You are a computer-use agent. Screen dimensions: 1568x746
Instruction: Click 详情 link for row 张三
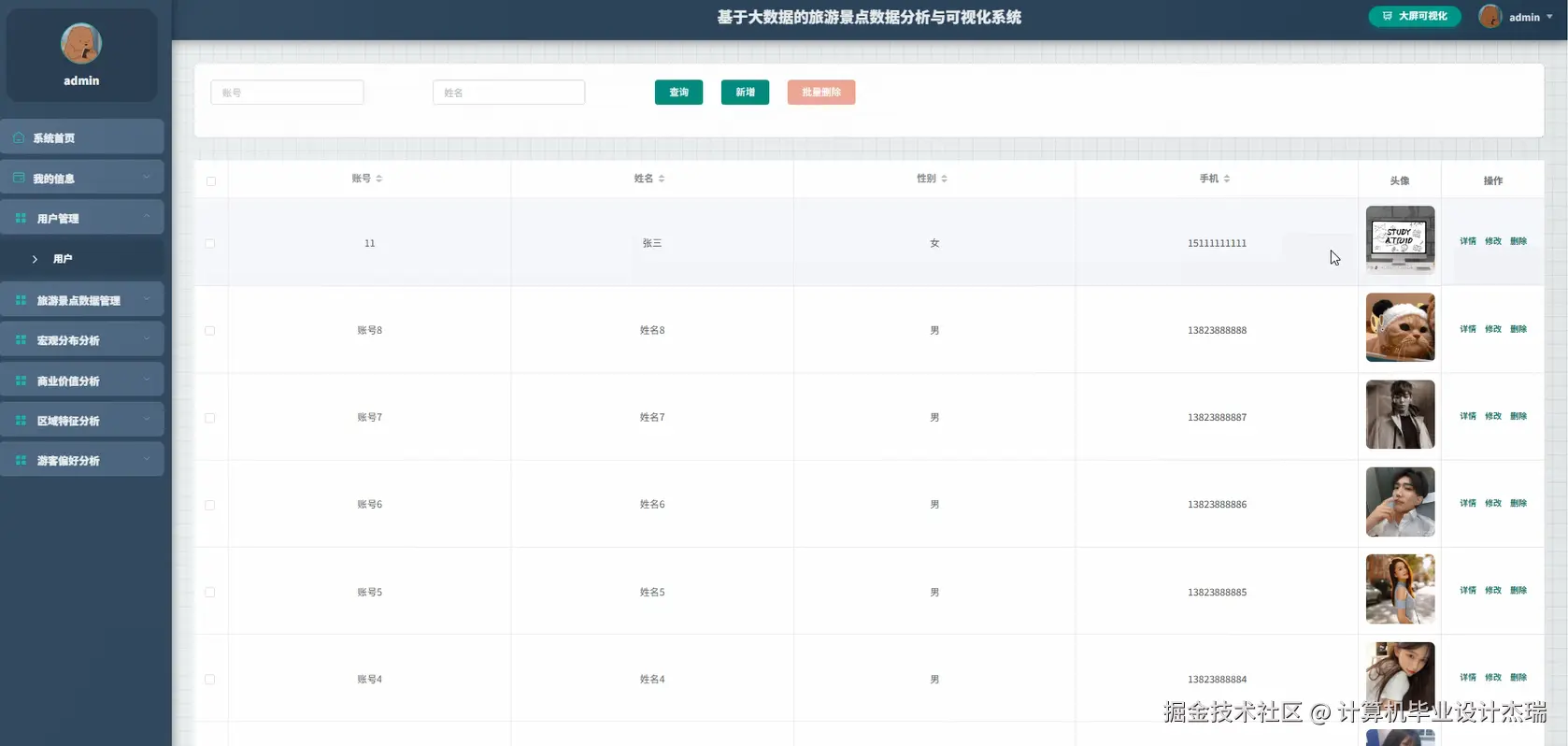click(x=1468, y=241)
